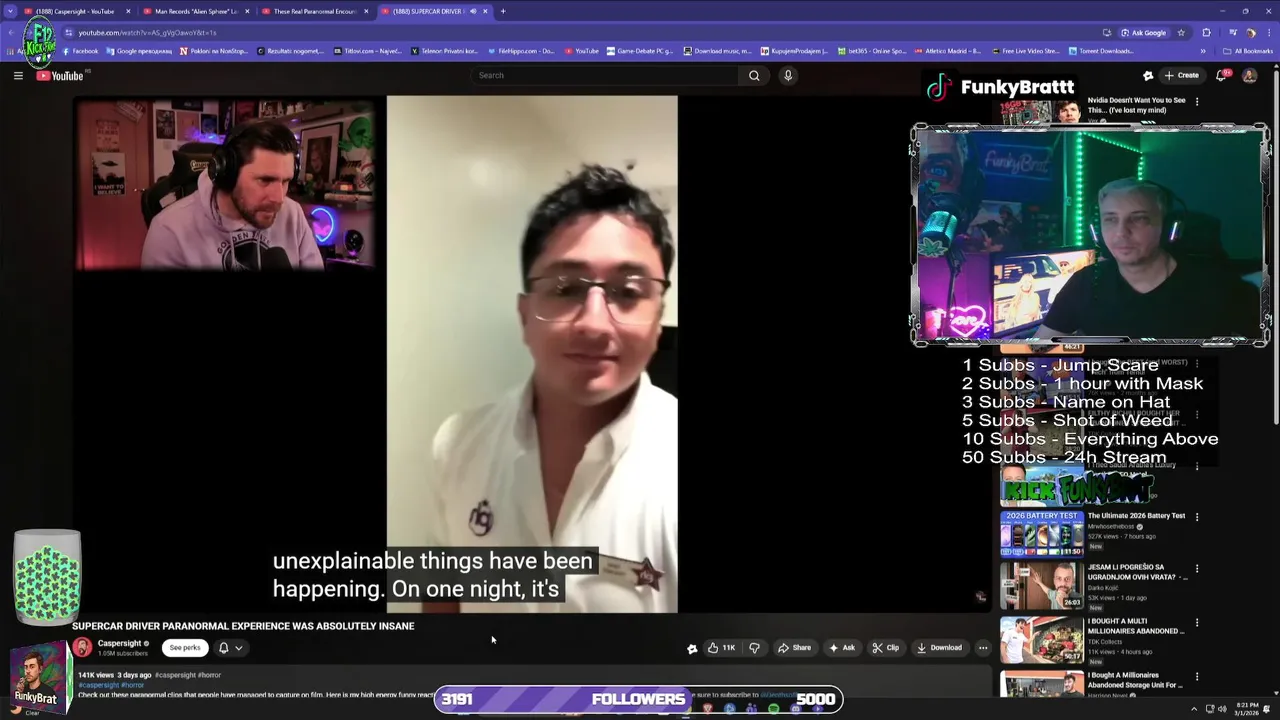Open the taskbar clock showing 8:21 PM
The image size is (1280, 720).
[1246, 709]
